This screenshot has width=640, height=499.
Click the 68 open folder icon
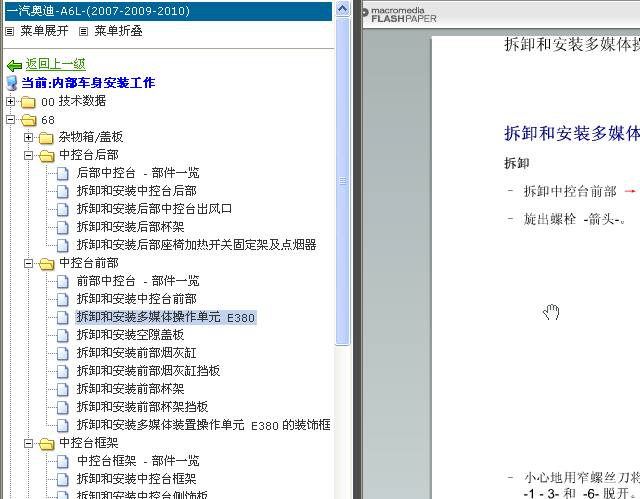[x=29, y=120]
